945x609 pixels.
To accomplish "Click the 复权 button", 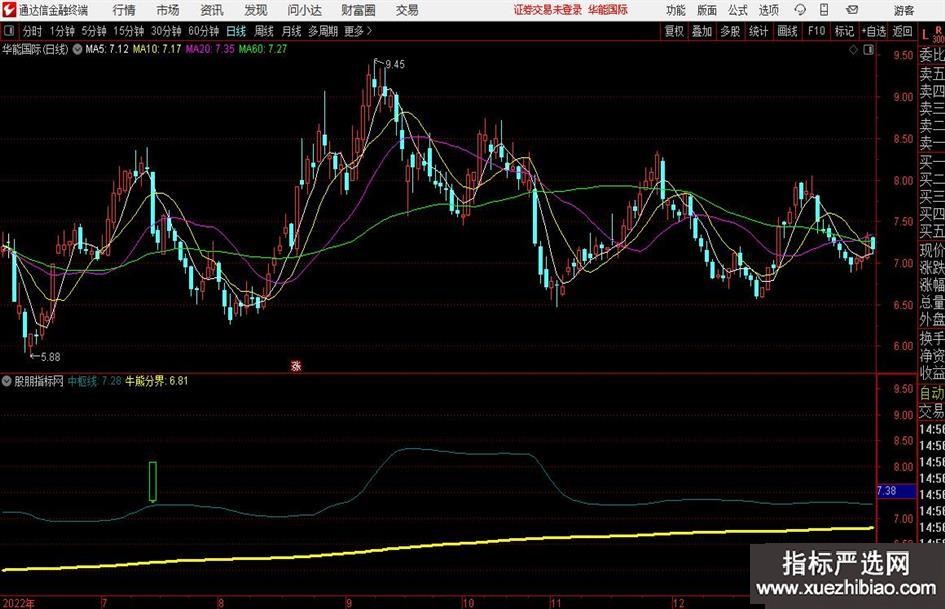I will (674, 31).
